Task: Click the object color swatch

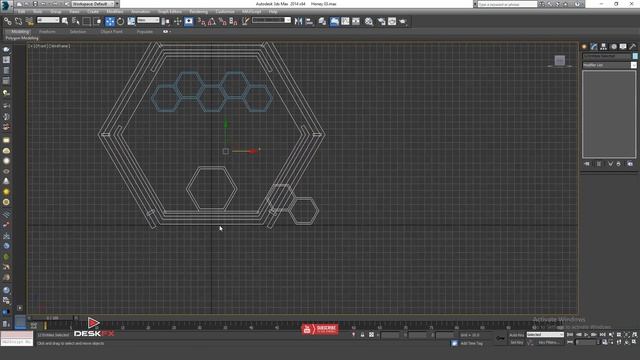Action: tap(635, 56)
